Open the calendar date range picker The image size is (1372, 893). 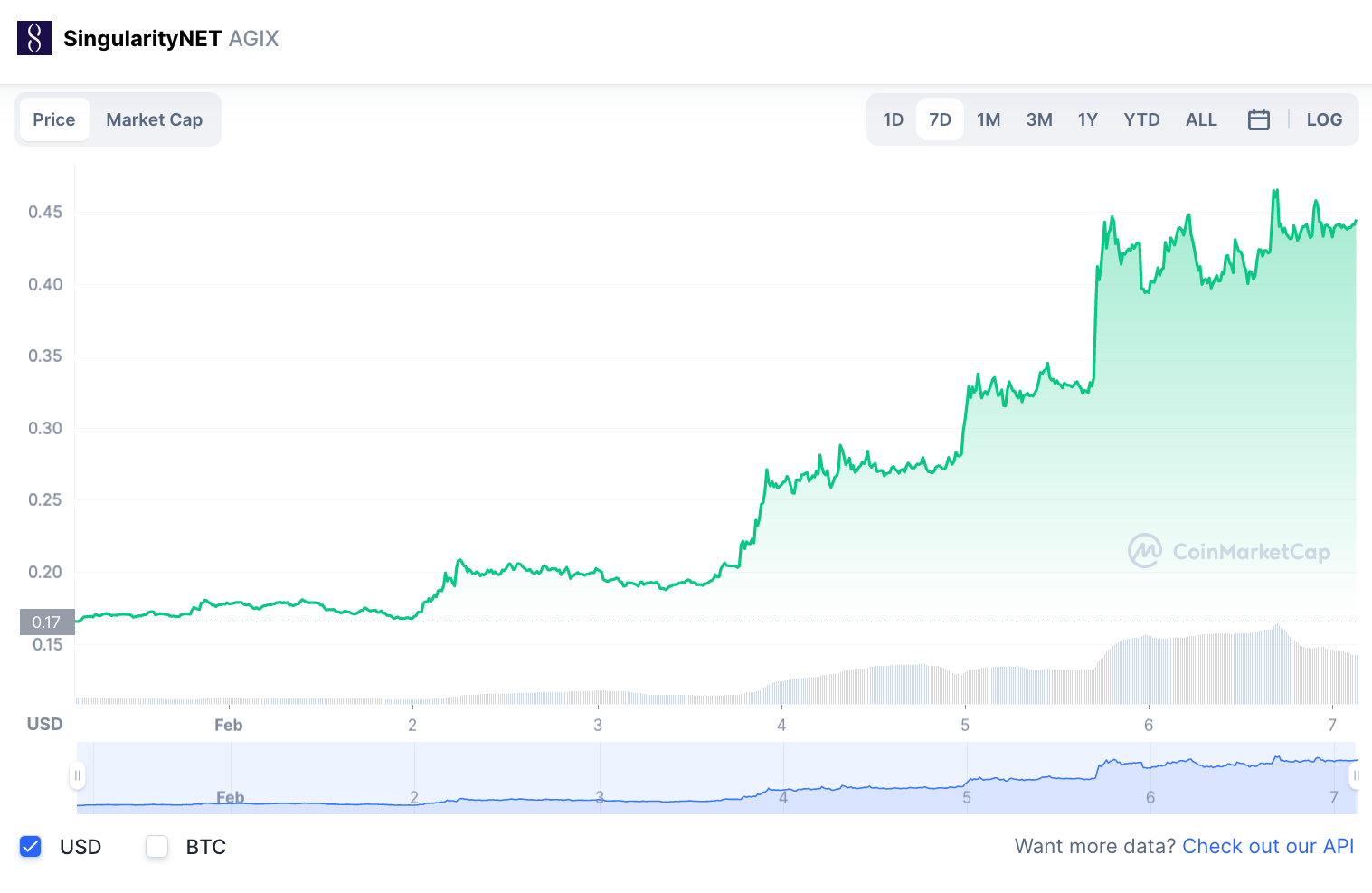coord(1259,119)
